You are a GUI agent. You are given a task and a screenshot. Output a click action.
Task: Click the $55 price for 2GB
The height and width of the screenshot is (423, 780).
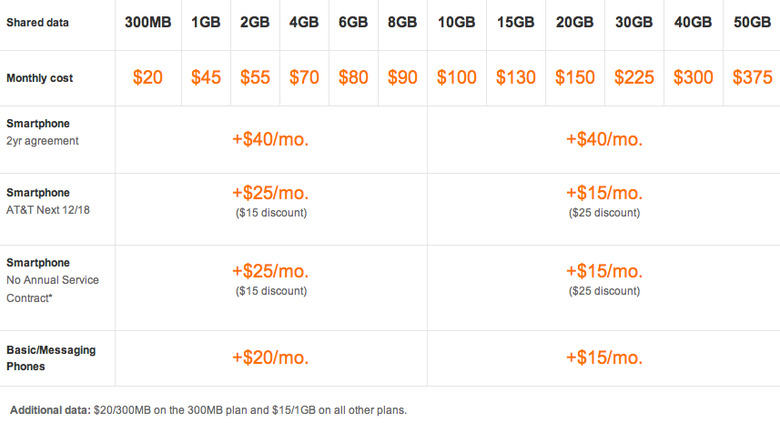[x=255, y=78]
